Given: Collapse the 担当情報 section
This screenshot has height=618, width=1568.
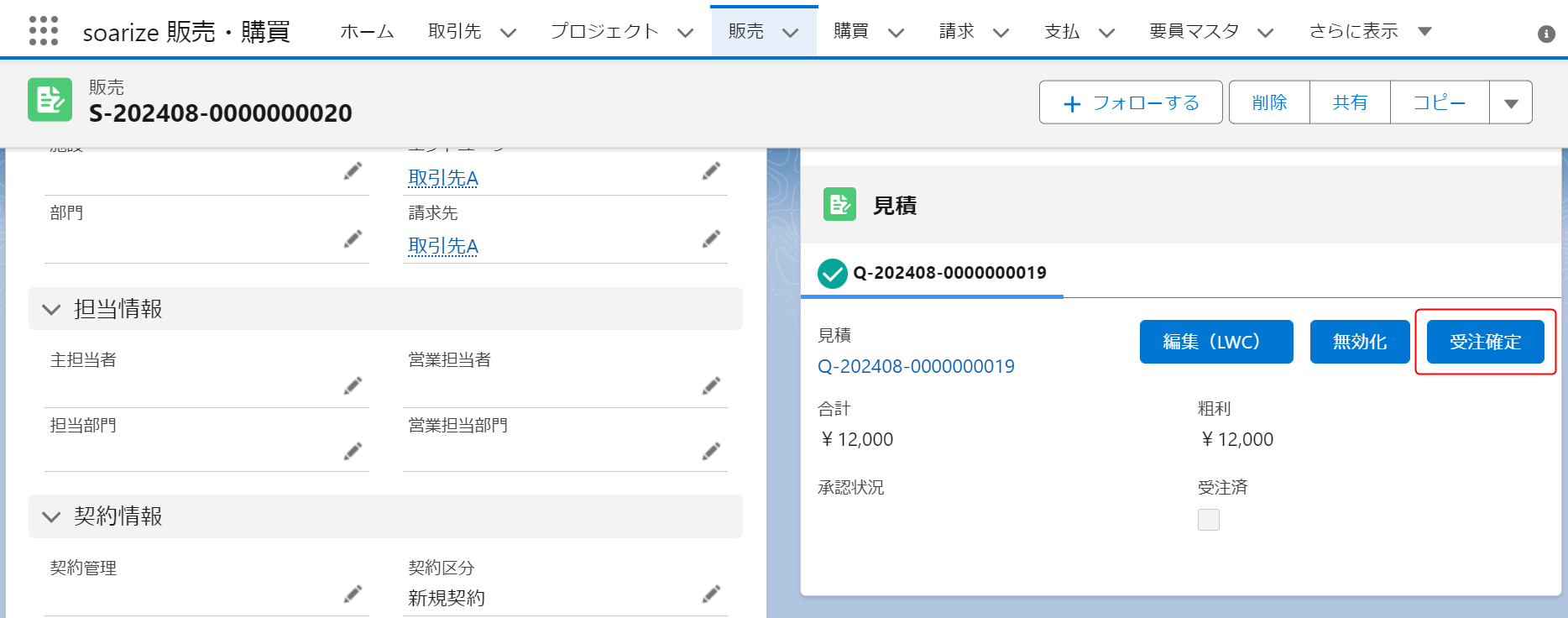Looking at the screenshot, I should pos(51,309).
